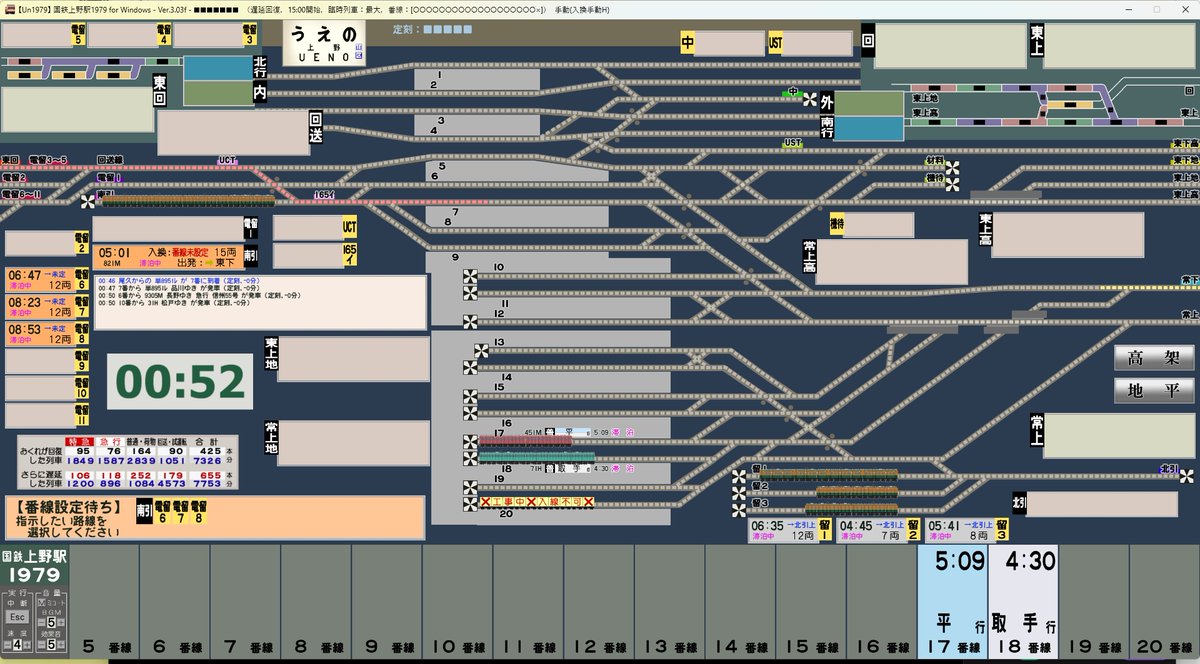Select the red train on track 17
1200x664 pixels.
tap(525, 440)
